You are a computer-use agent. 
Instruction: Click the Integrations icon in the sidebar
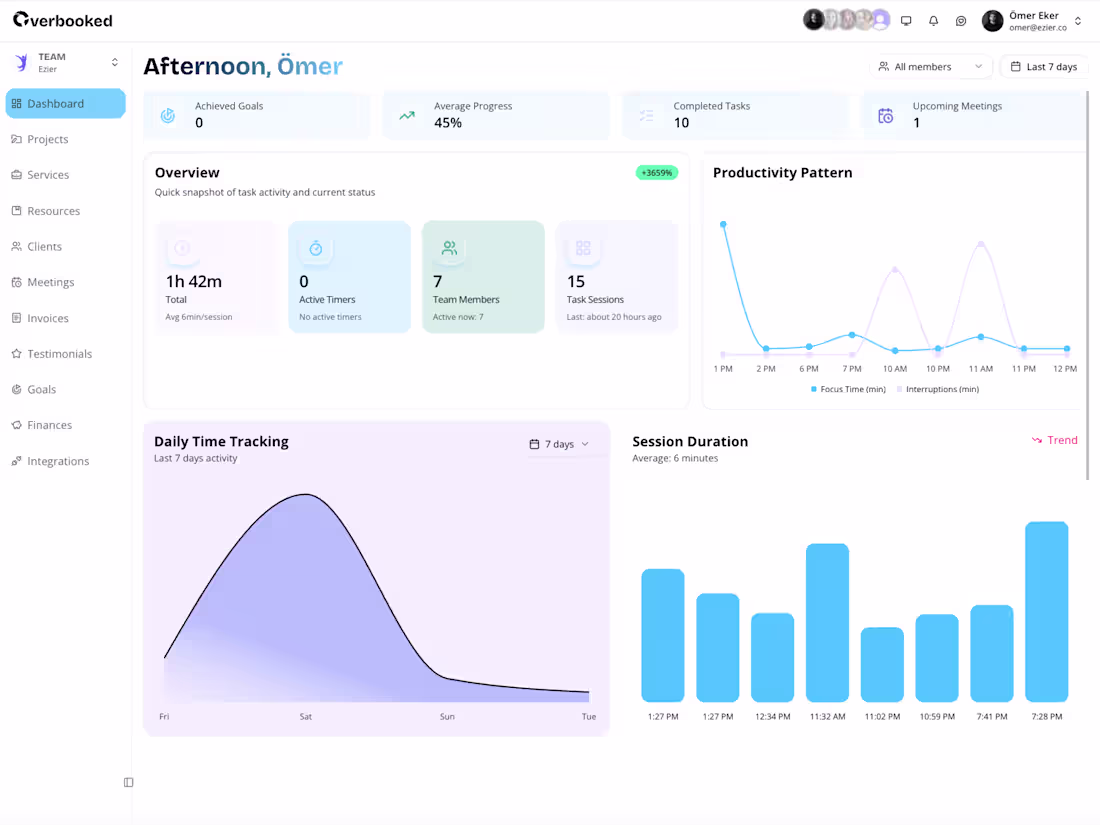17,461
